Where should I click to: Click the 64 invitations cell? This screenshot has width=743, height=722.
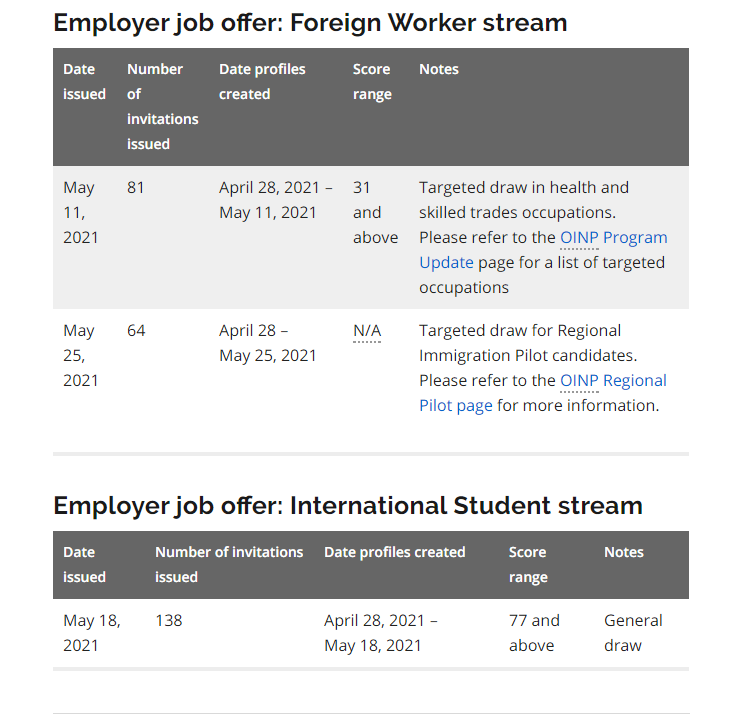point(136,331)
